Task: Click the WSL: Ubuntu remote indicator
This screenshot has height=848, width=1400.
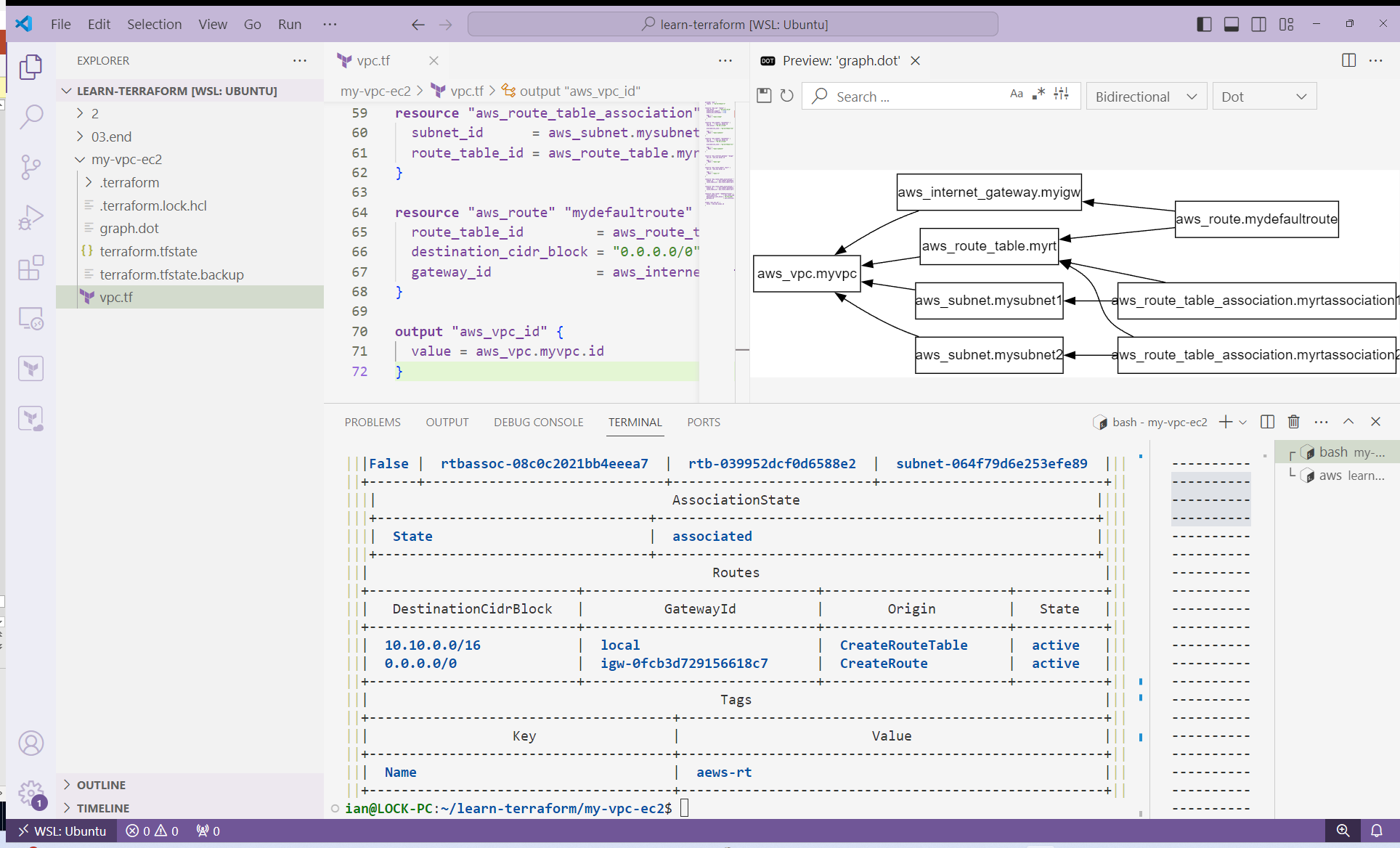Action: (62, 831)
